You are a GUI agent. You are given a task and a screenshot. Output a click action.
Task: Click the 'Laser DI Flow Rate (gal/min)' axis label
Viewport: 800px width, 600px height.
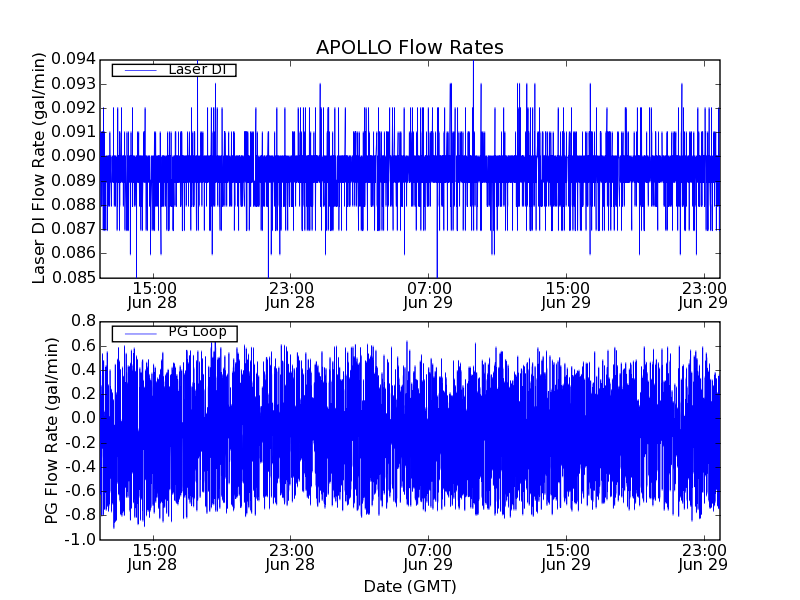(40, 168)
